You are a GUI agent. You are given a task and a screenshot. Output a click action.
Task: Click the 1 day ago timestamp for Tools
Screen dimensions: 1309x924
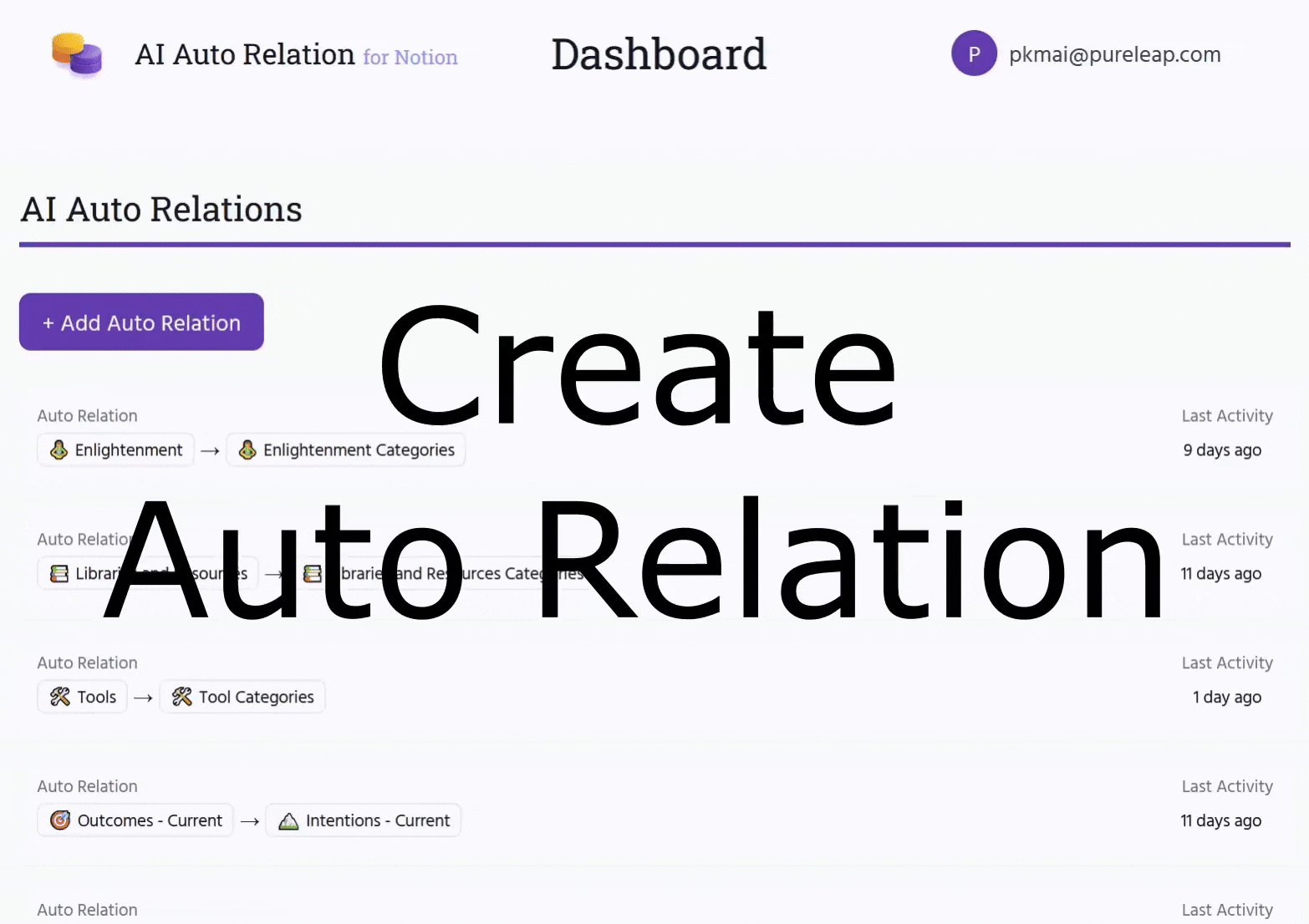click(x=1226, y=697)
